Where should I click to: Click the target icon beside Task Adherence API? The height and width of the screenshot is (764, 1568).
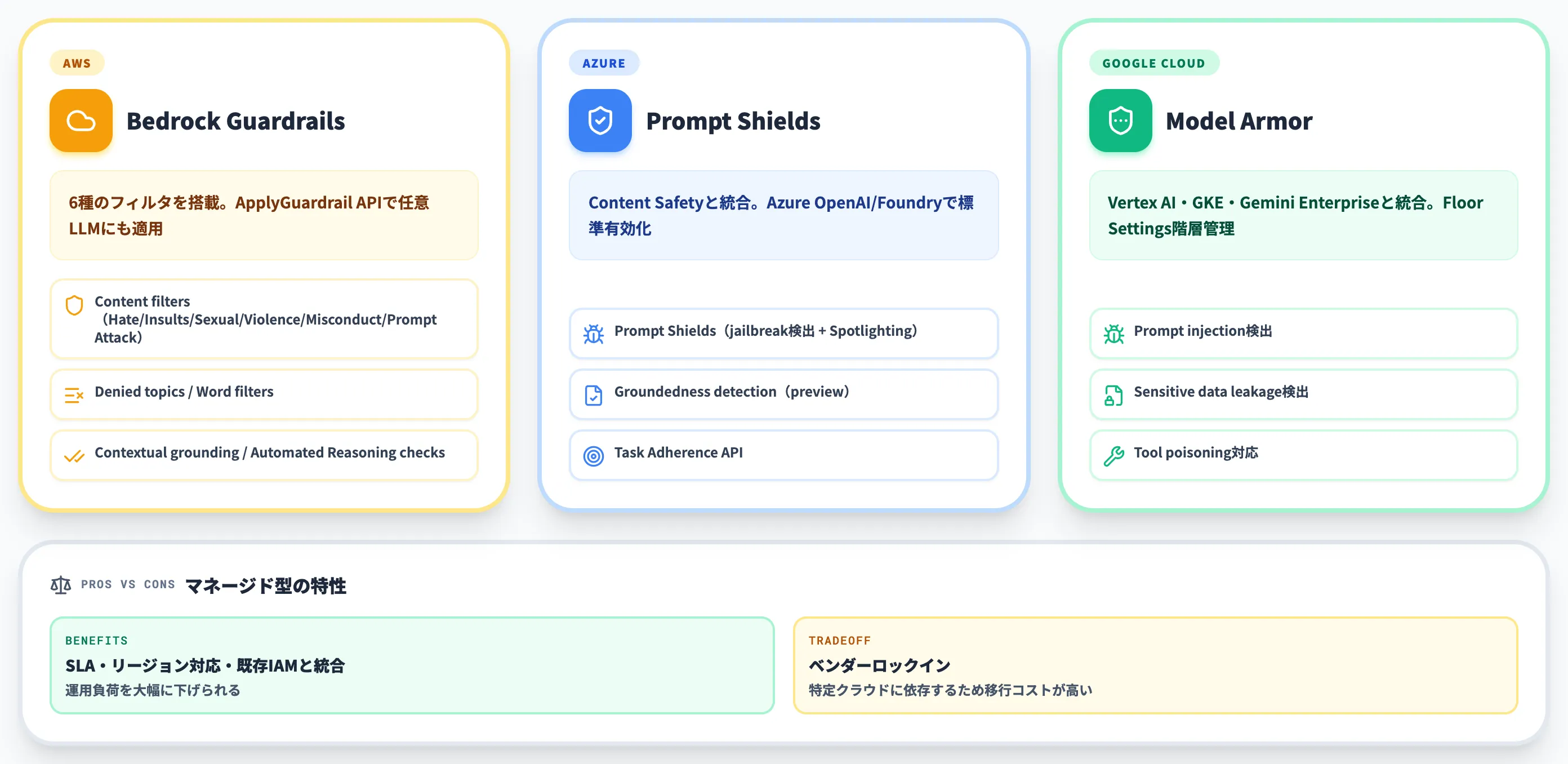(x=594, y=456)
